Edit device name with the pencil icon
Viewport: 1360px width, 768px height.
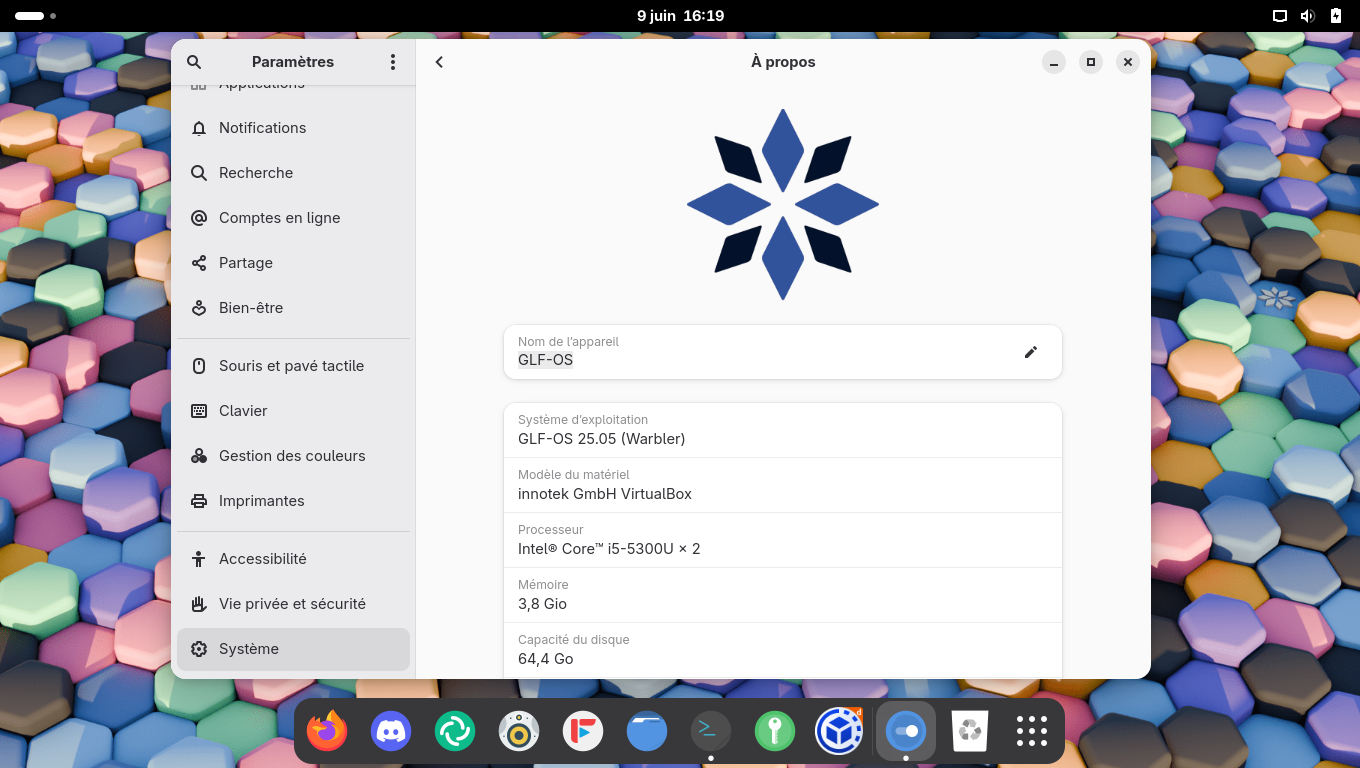coord(1031,352)
